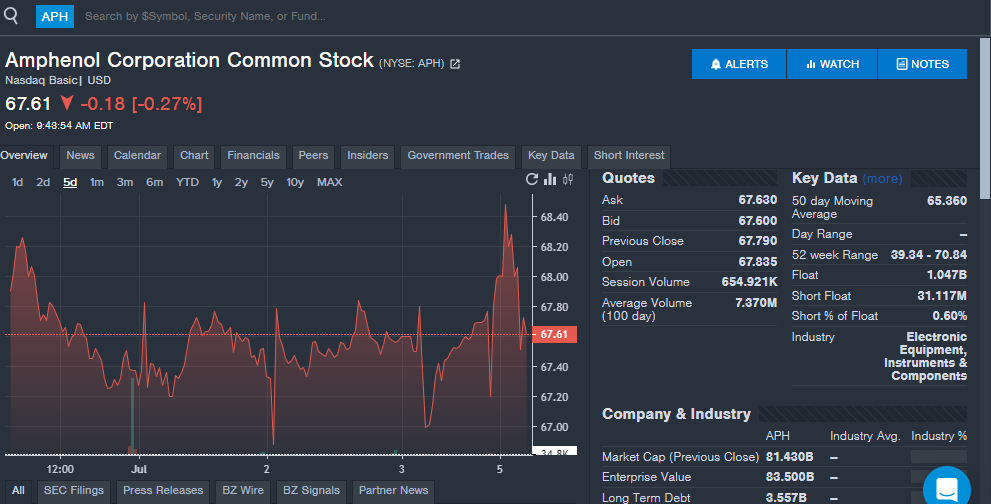Select the MAX chart range
This screenshot has width=991, height=504.
329,182
